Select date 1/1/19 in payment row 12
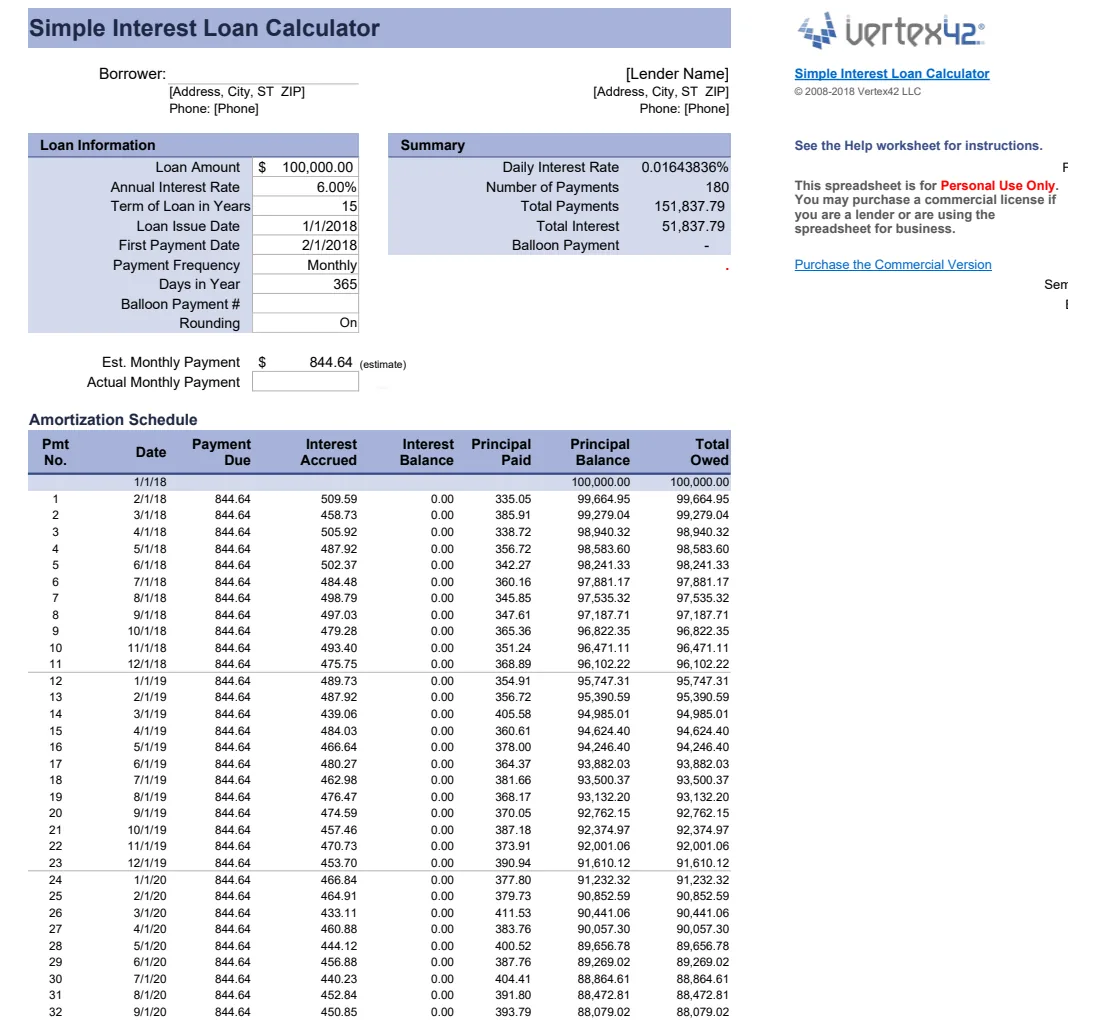The height and width of the screenshot is (1020, 1096). [x=150, y=681]
